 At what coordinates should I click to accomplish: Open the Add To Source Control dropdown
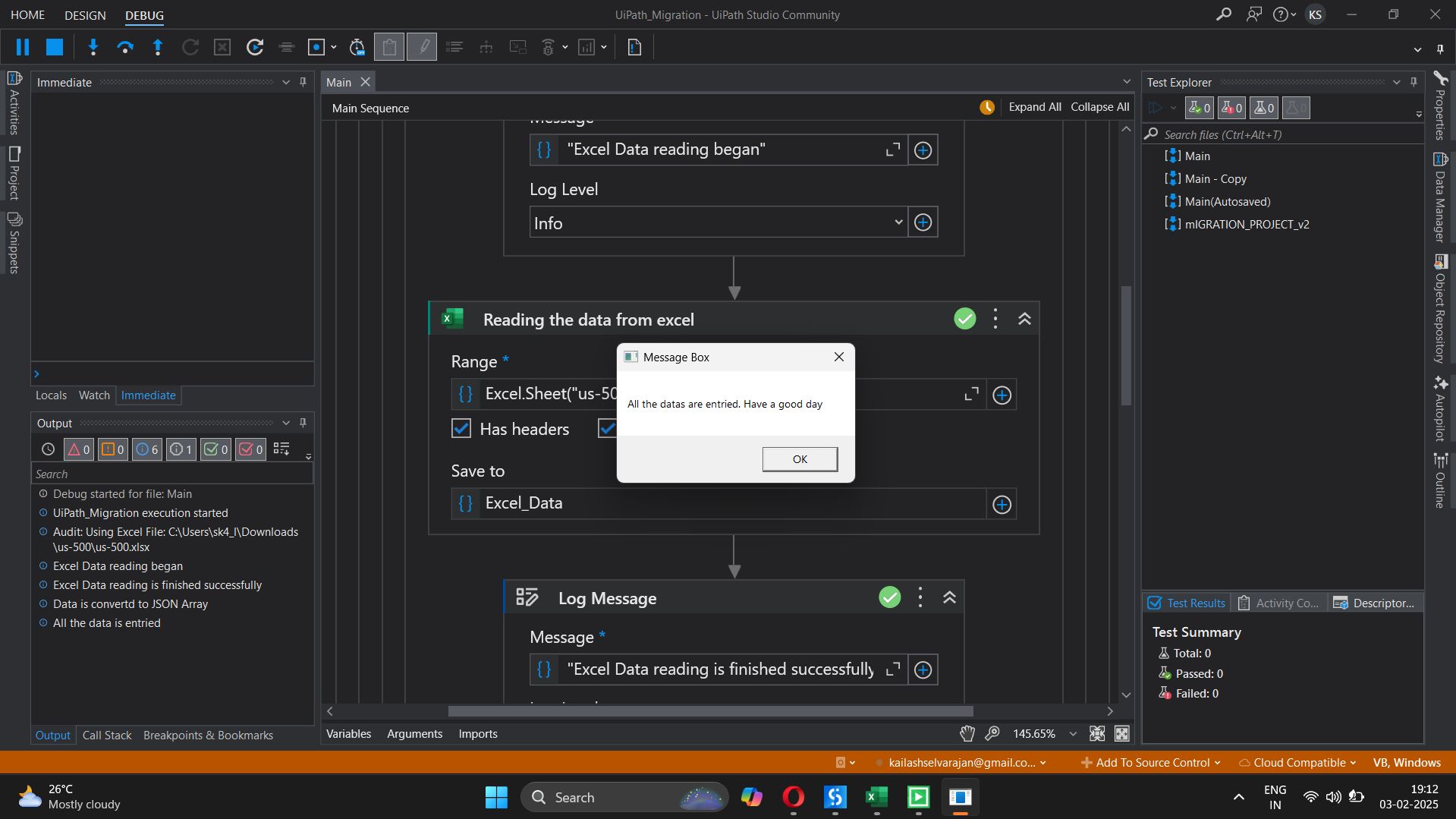click(x=1151, y=763)
